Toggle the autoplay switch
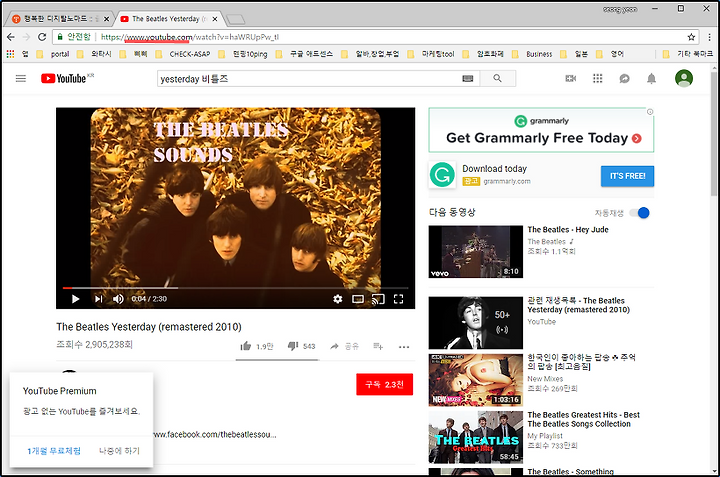Viewport: 720px width, 477px height. tap(639, 213)
